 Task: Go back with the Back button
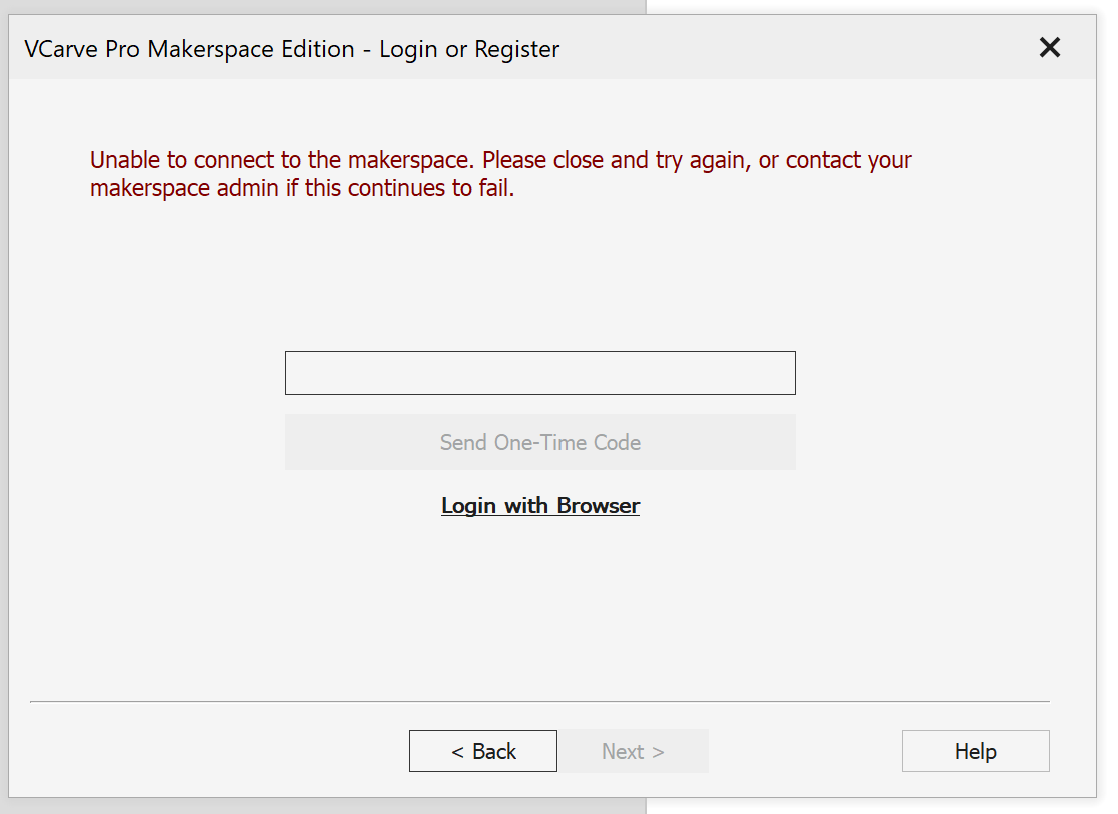pyautogui.click(x=483, y=752)
